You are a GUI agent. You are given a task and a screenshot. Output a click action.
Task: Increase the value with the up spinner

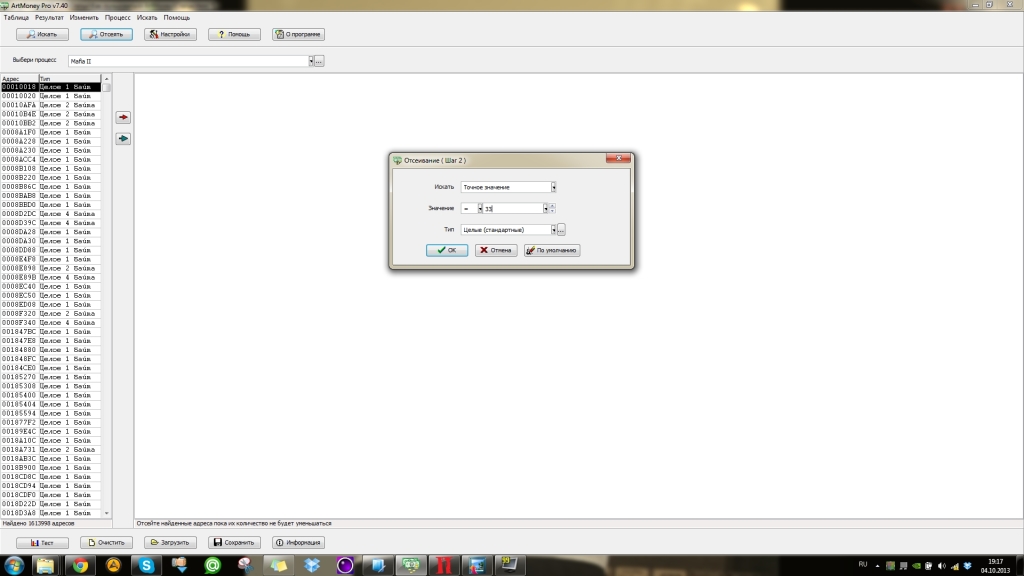click(x=552, y=206)
